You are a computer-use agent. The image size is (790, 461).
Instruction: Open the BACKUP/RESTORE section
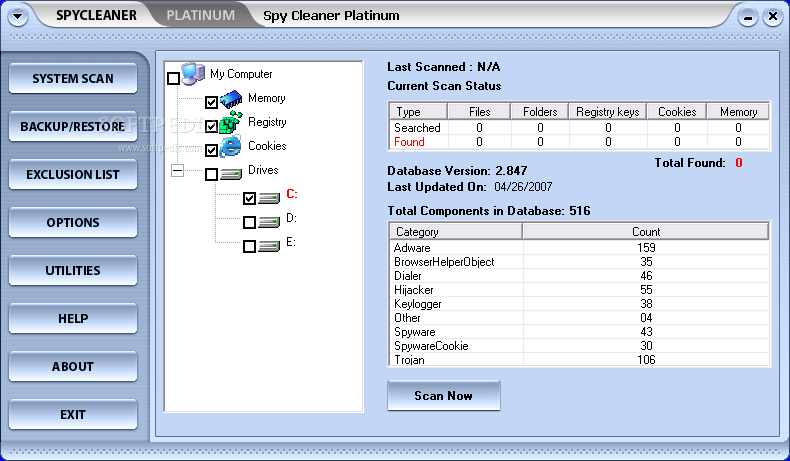pyautogui.click(x=73, y=126)
